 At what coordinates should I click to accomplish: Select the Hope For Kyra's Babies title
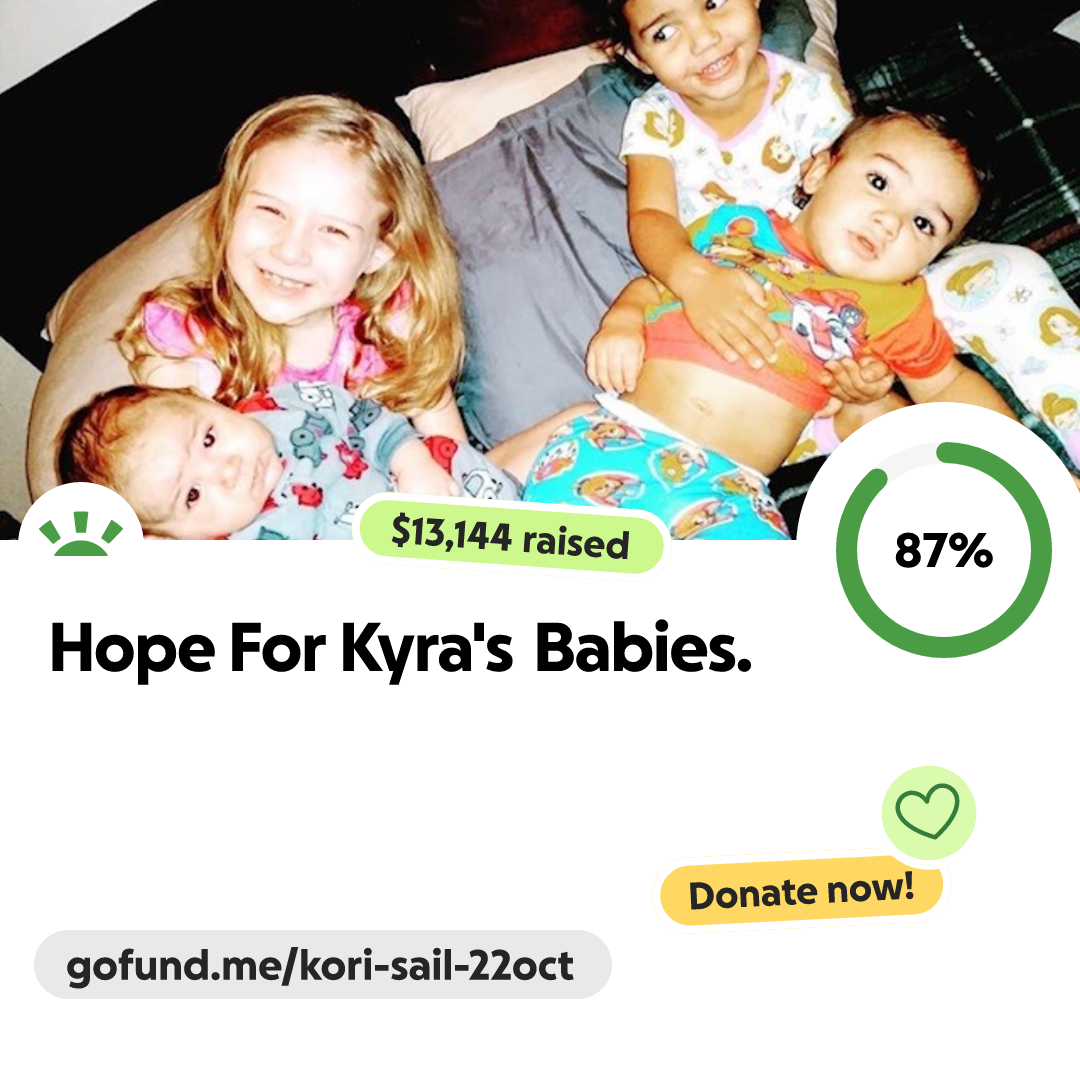click(x=401, y=649)
